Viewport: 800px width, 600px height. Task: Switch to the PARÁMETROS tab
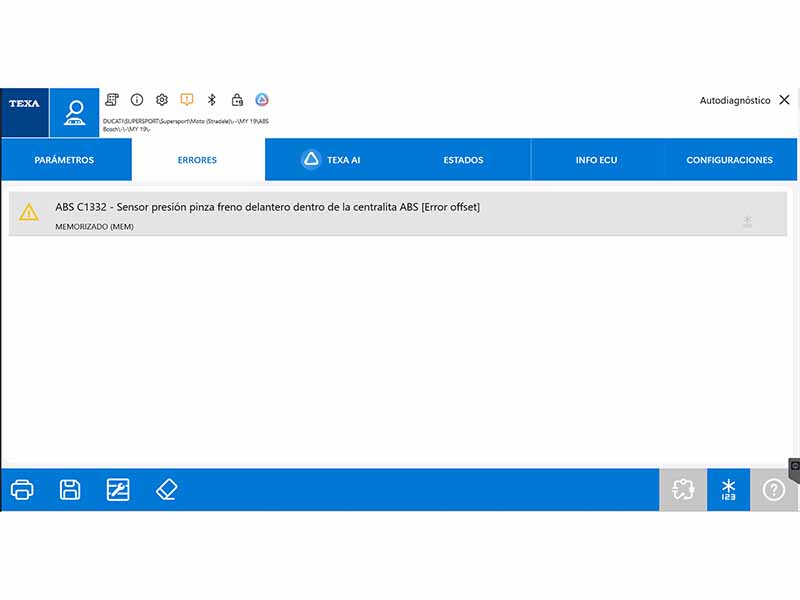tap(64, 160)
